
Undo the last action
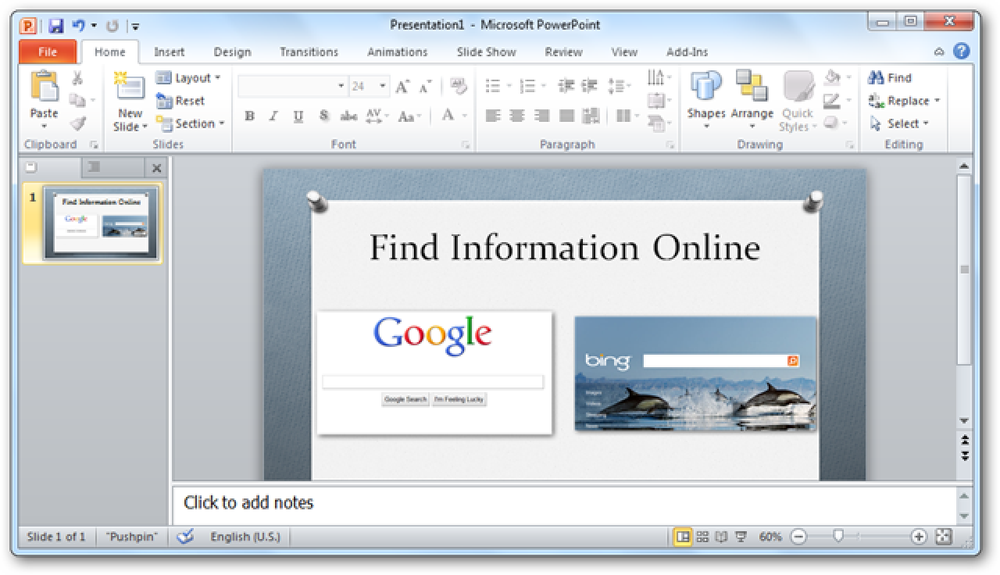click(78, 25)
